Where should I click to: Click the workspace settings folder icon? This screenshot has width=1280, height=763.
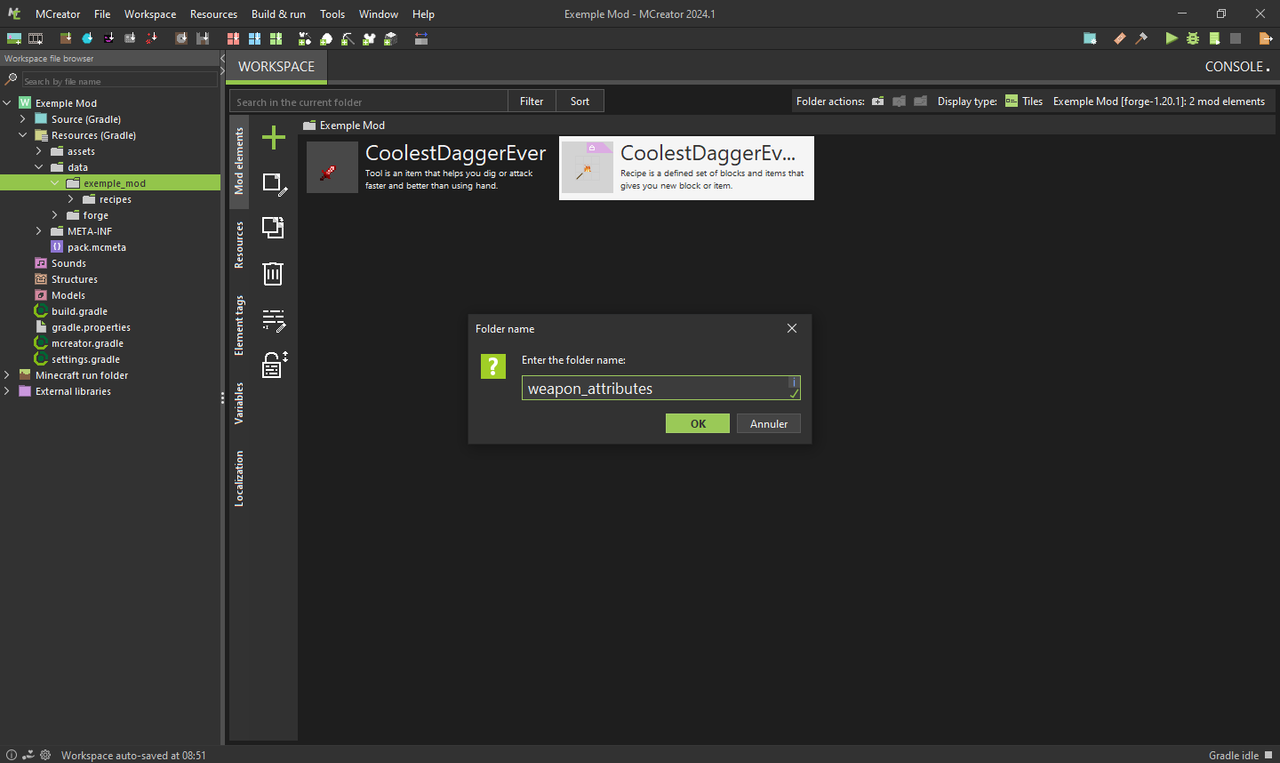point(1090,39)
